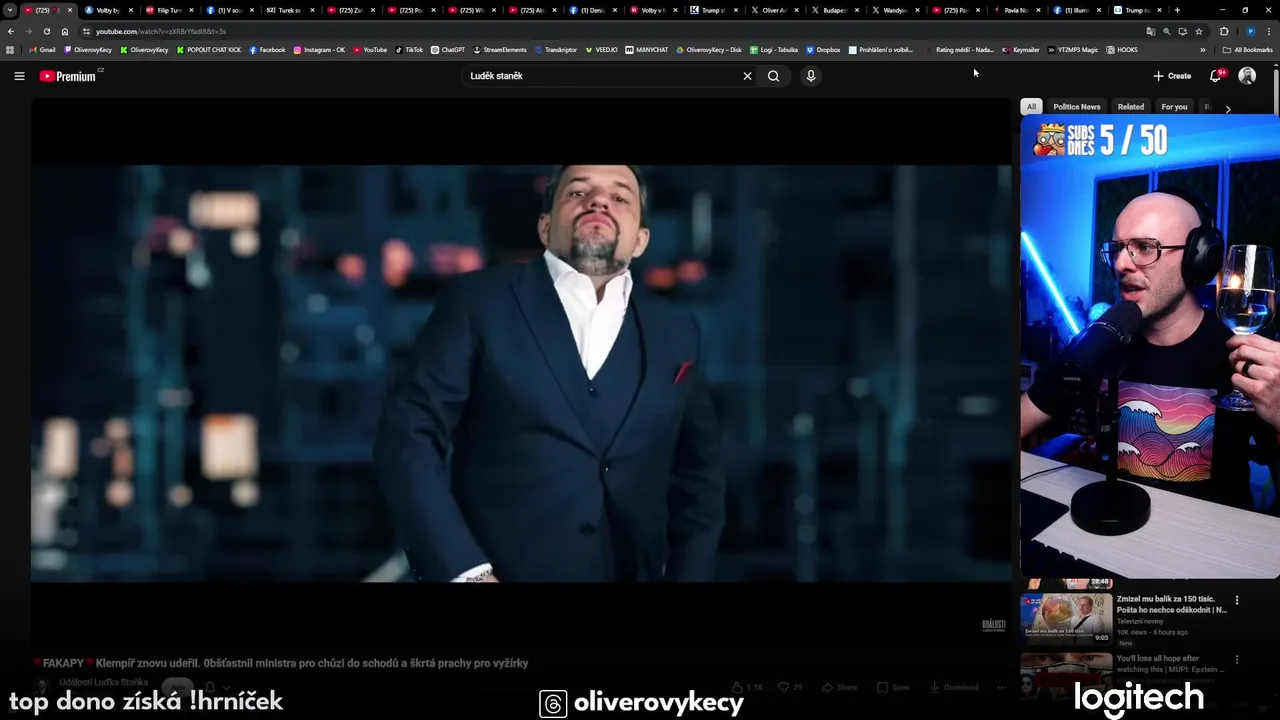Go to the browser home page icon
Viewport: 1280px width, 720px height.
[65, 31]
